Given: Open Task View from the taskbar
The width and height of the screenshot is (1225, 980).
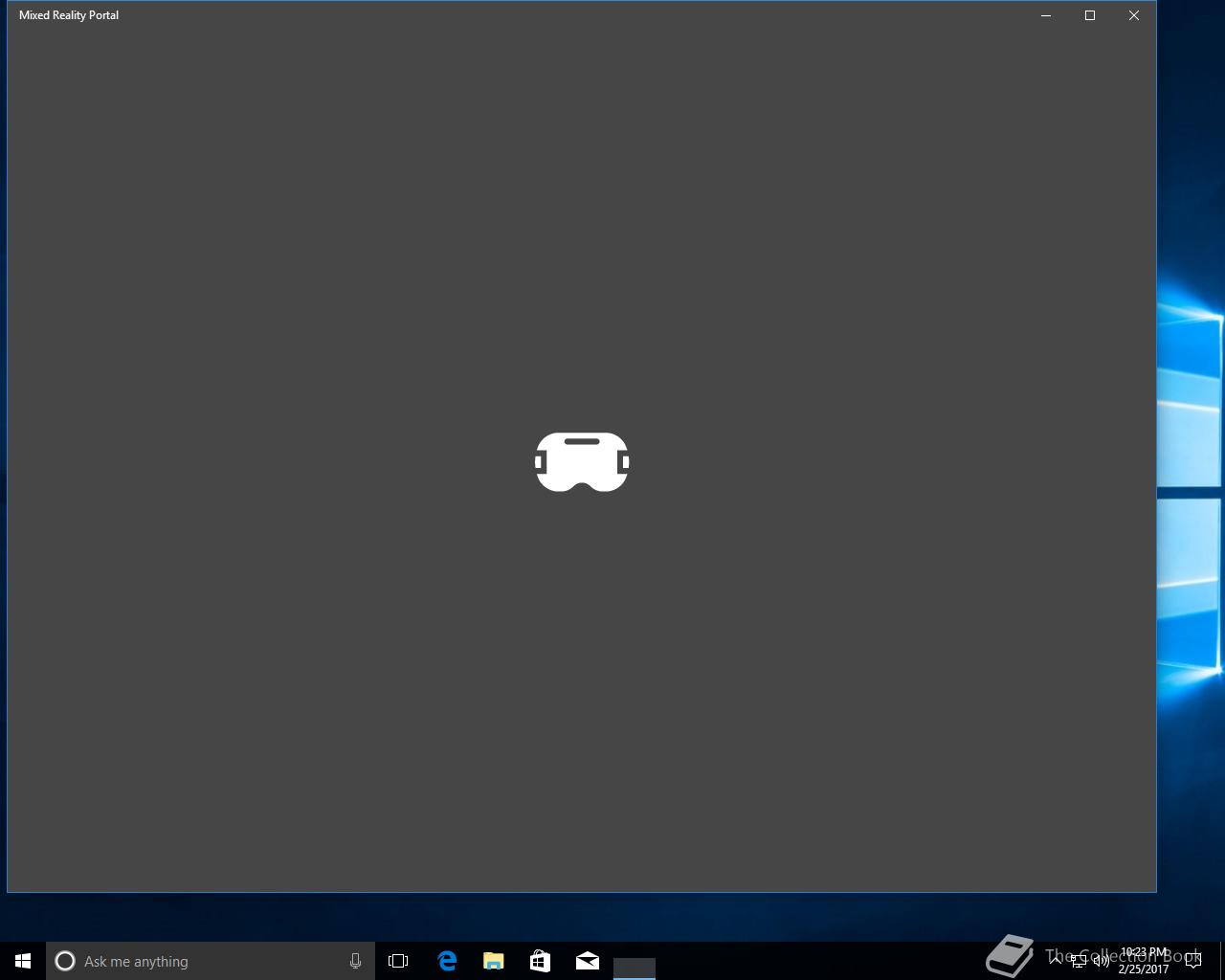Looking at the screenshot, I should tap(398, 961).
